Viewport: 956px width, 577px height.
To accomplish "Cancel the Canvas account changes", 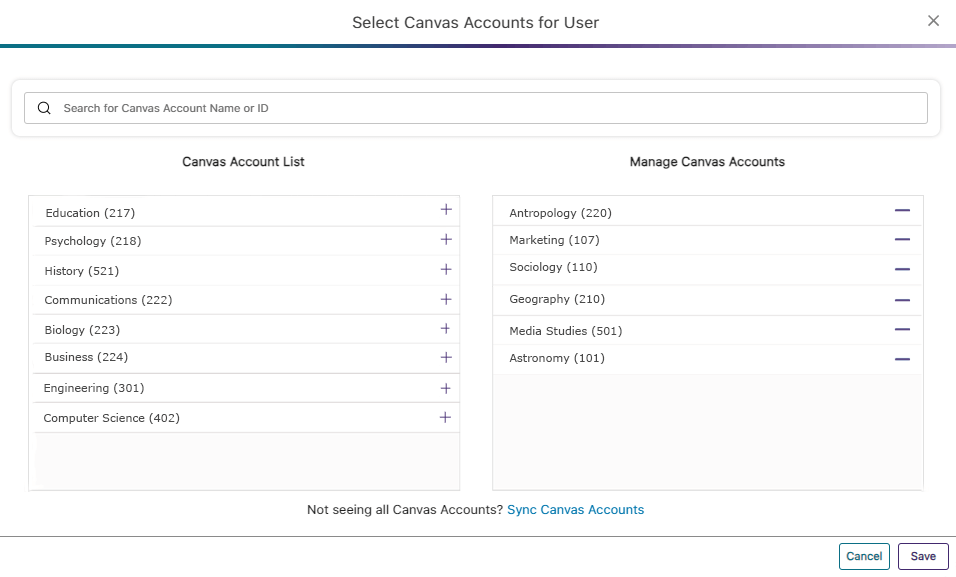I will 864,556.
